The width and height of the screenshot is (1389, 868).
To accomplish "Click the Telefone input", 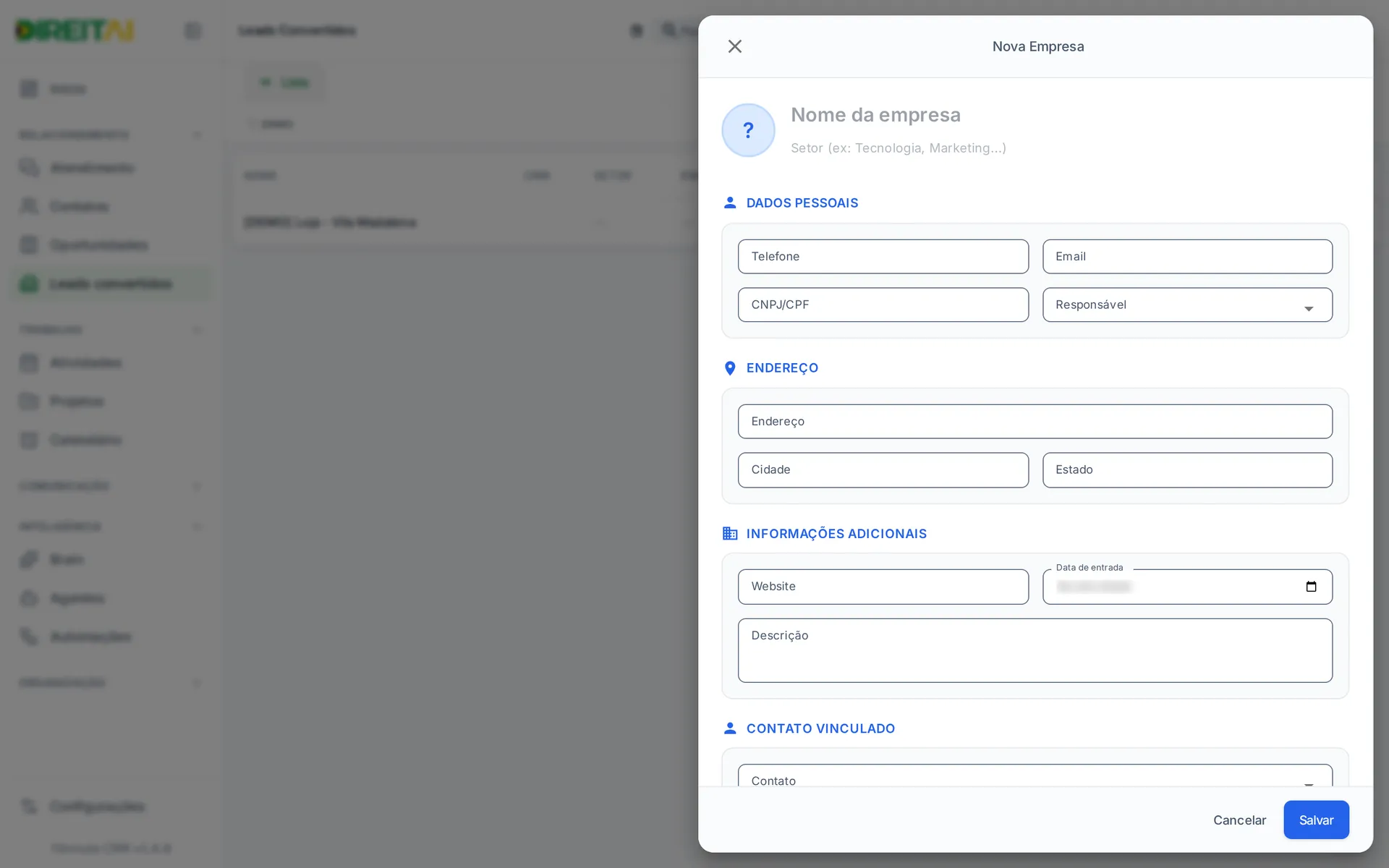I will [x=883, y=256].
